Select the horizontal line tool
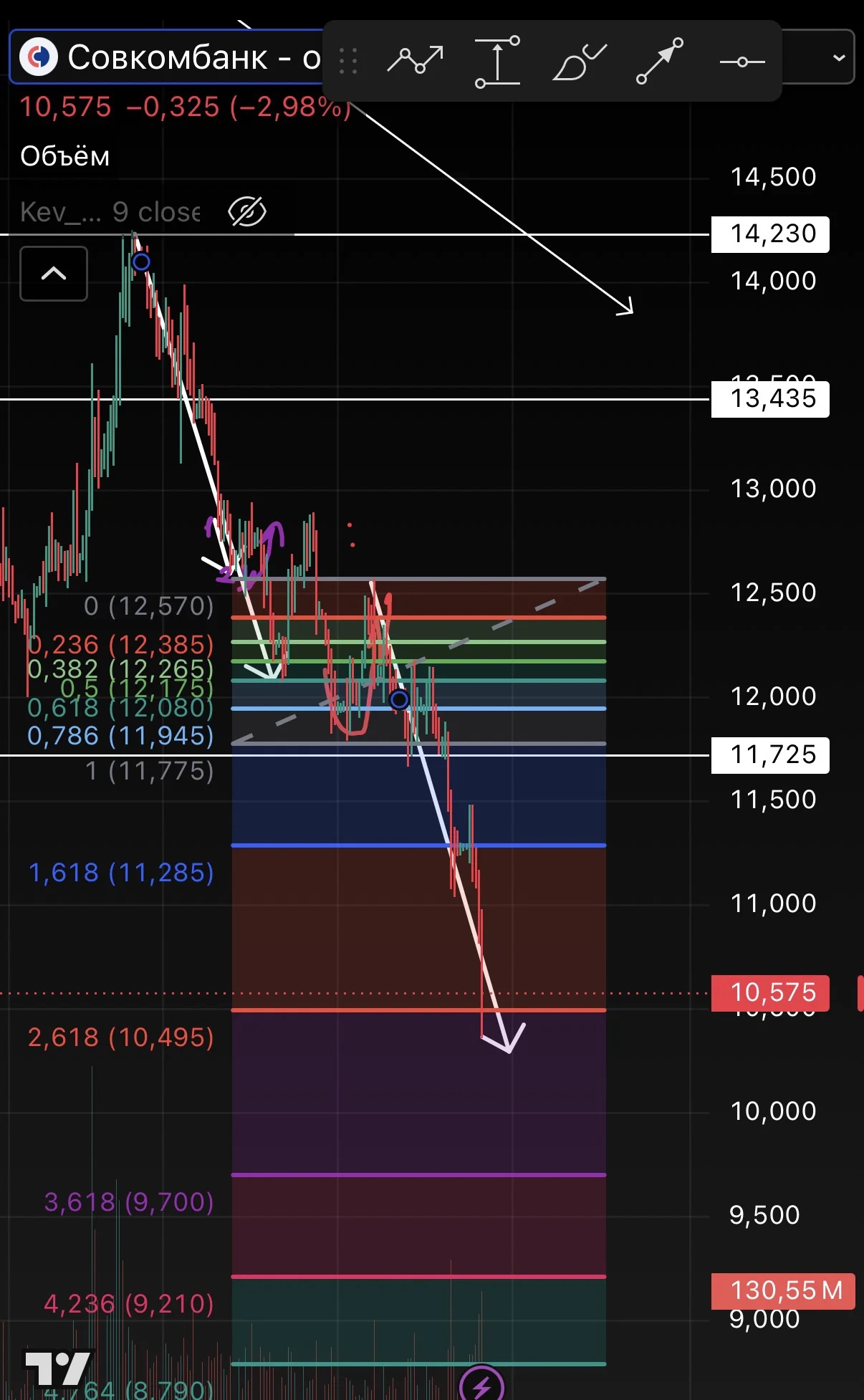 tap(742, 62)
